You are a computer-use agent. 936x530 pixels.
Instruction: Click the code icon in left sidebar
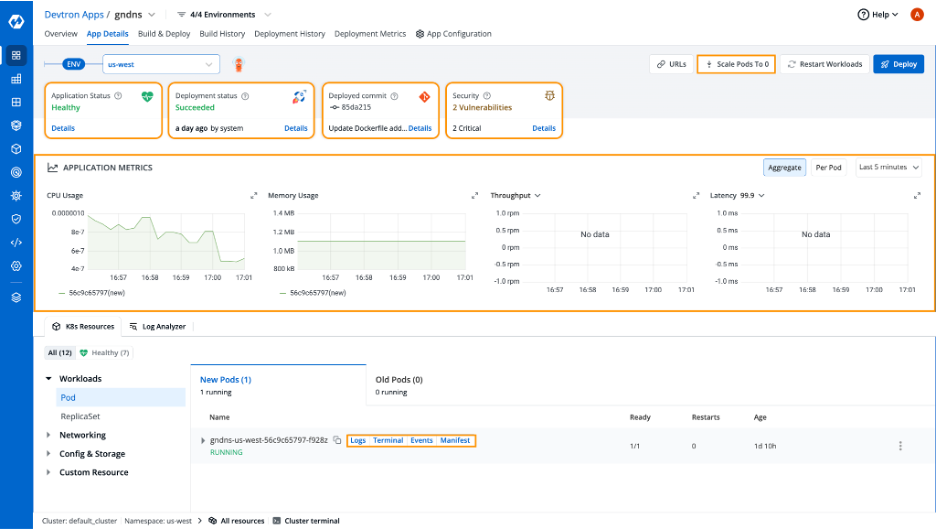click(16, 242)
